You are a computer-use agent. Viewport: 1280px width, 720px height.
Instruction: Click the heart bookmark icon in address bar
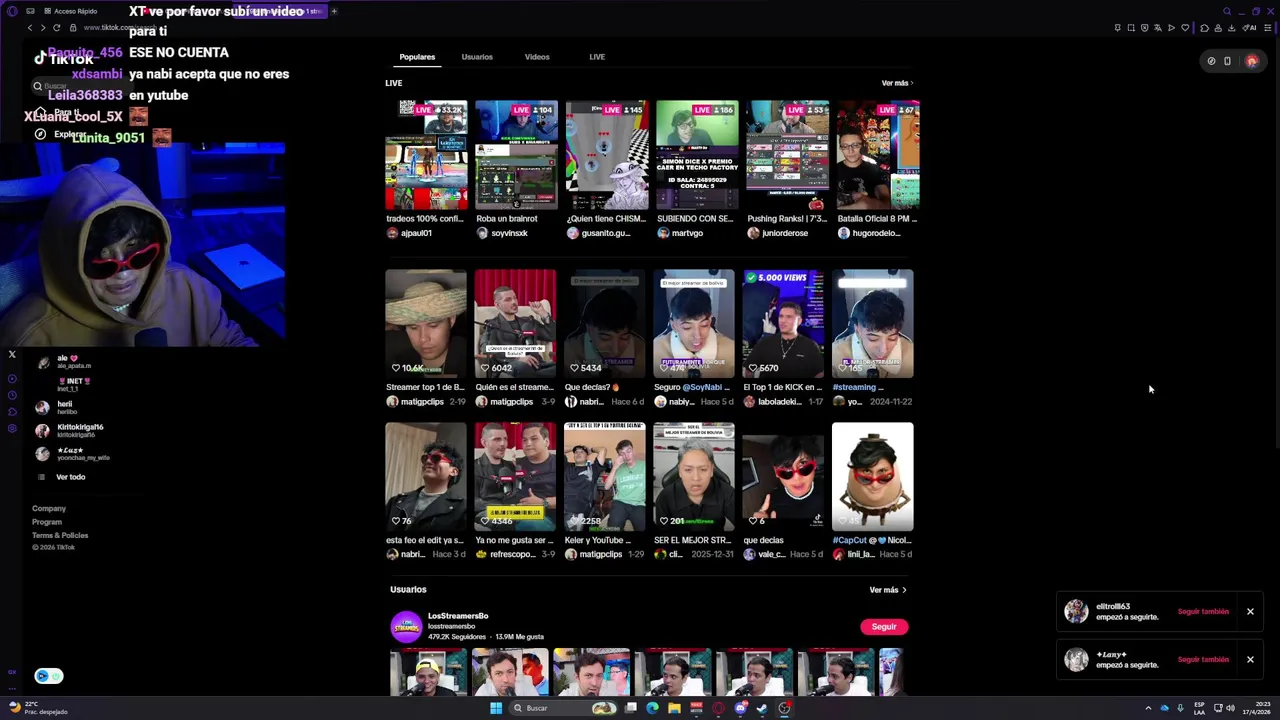(x=1185, y=28)
